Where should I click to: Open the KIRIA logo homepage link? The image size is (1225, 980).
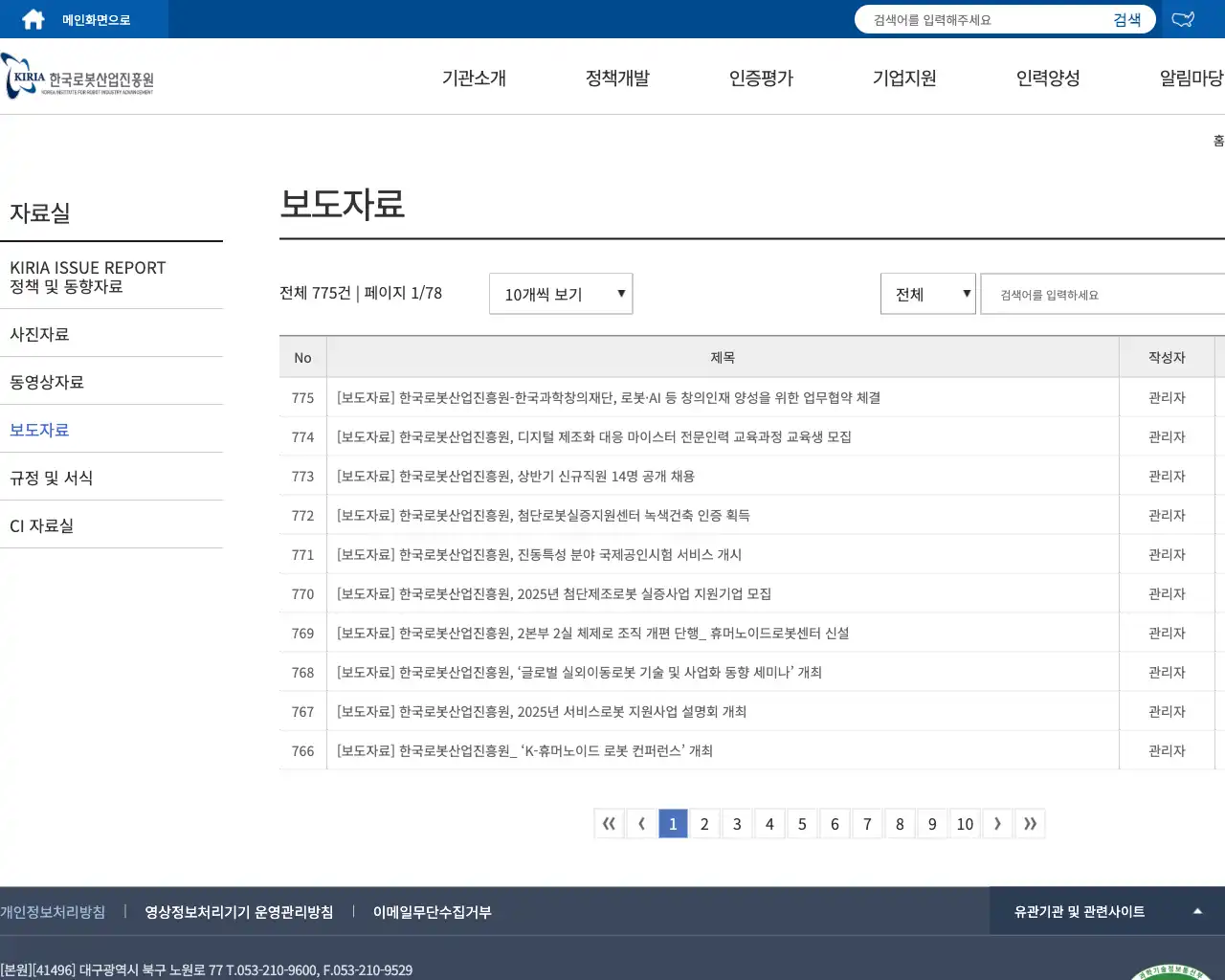click(x=77, y=77)
